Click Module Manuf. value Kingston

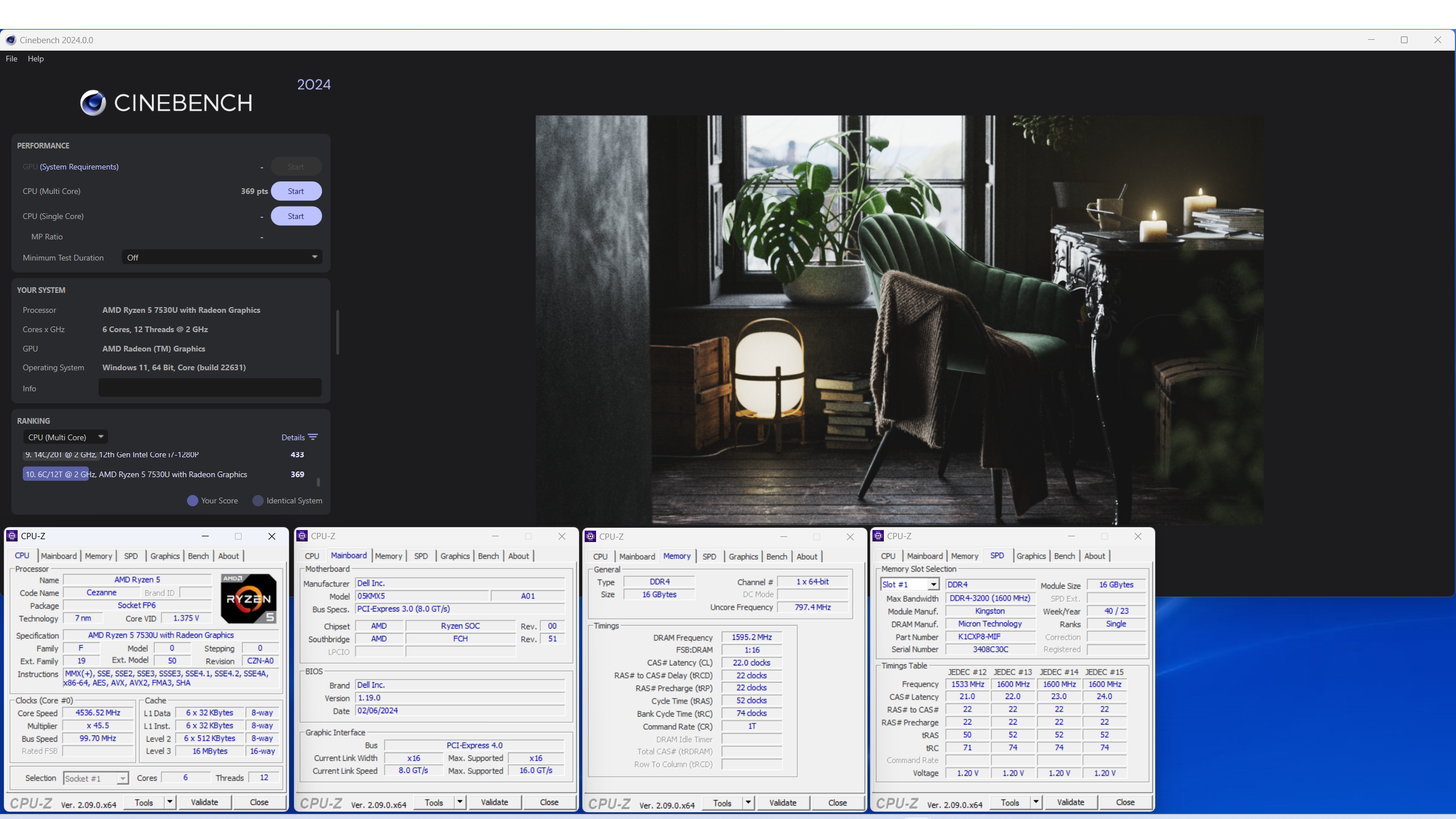coord(990,611)
